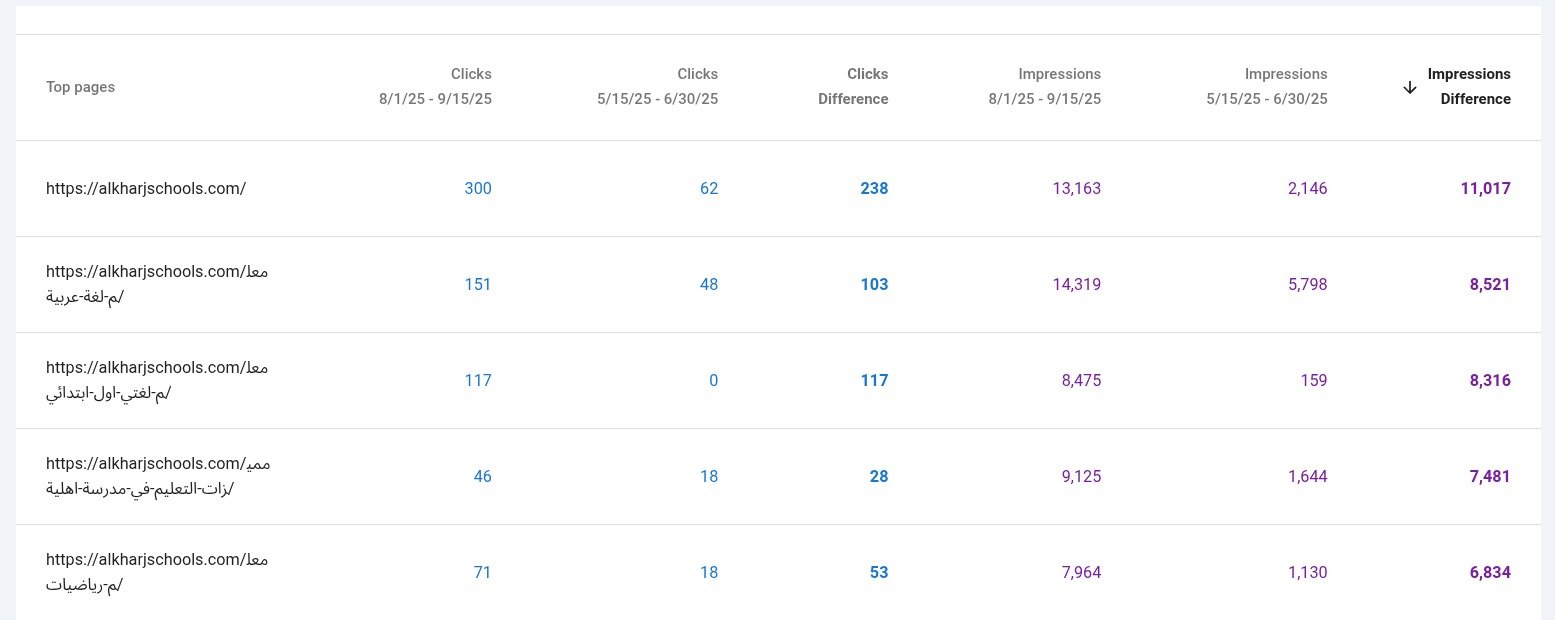Screen dimensions: 1555x620
Task: Sort by Clicks 8/1/25 - 9/15/25 column
Action: pyautogui.click(x=436, y=87)
